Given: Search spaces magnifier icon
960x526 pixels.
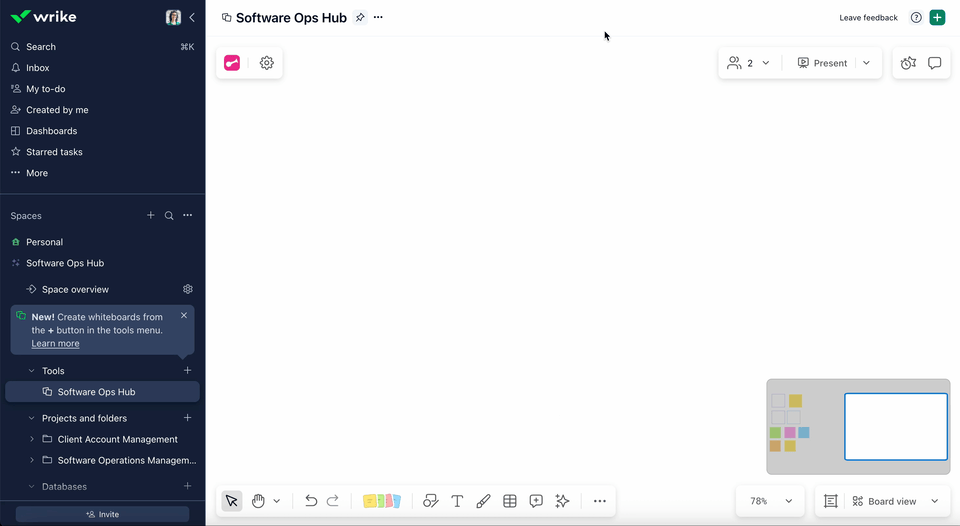Looking at the screenshot, I should [x=169, y=216].
